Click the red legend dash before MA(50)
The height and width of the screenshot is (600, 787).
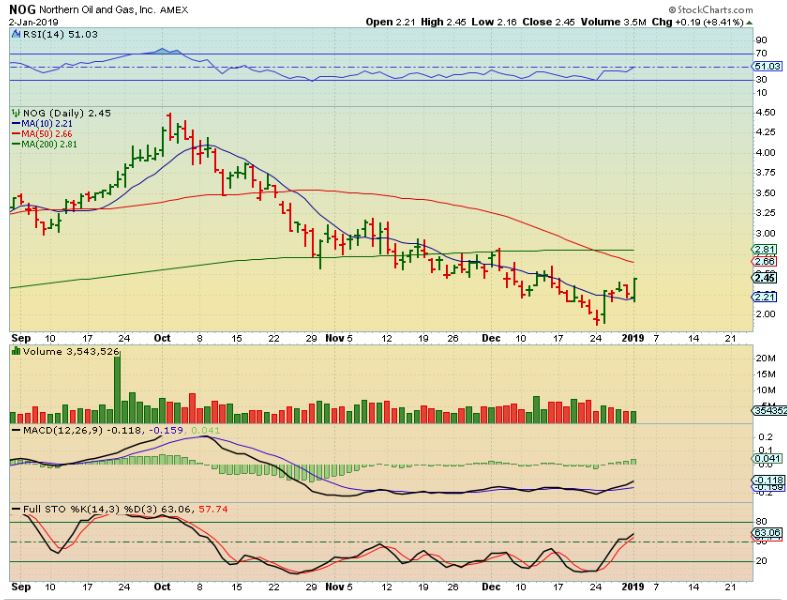(x=16, y=134)
